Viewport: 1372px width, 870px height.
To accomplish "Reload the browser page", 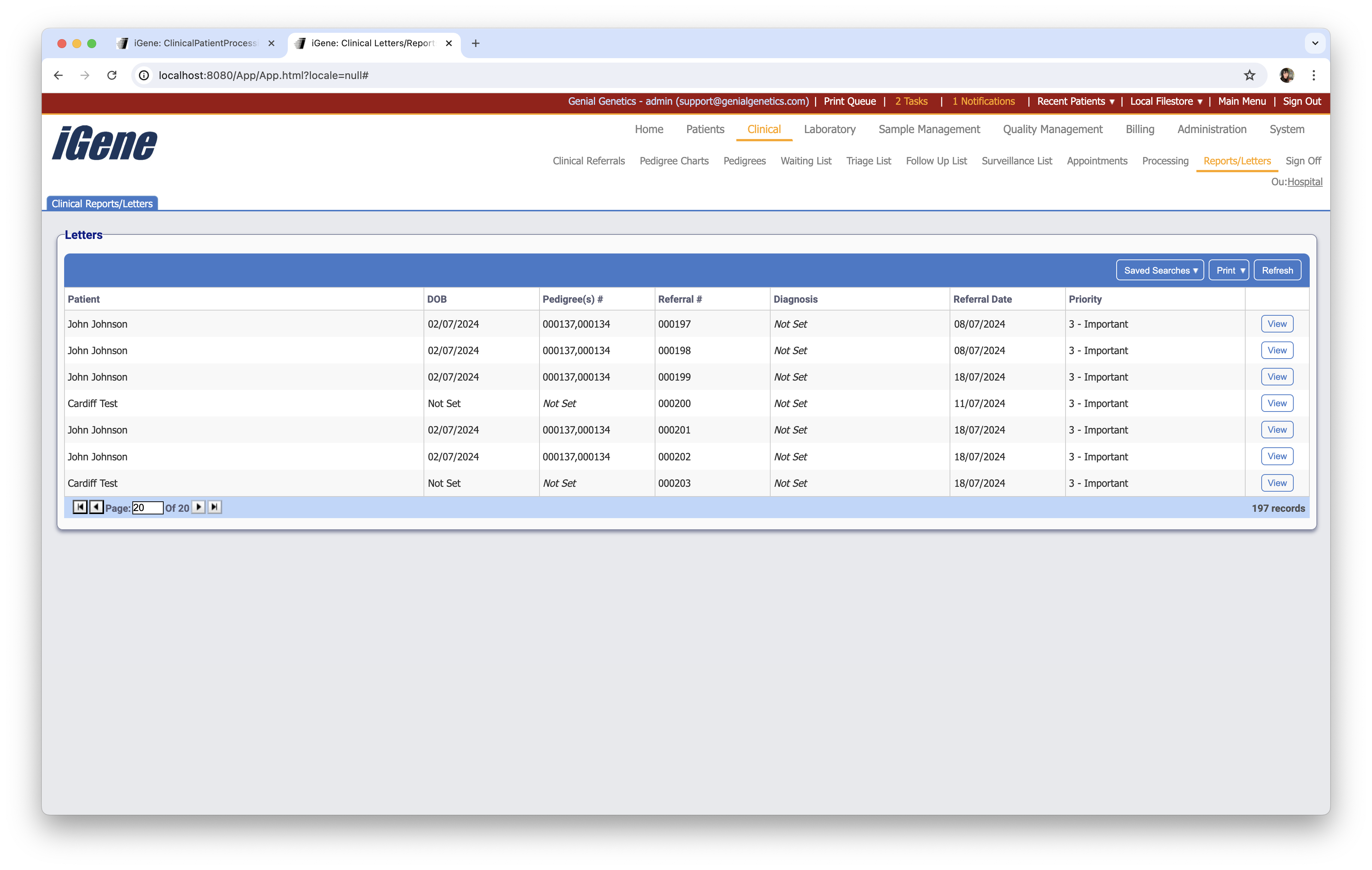I will [x=112, y=75].
